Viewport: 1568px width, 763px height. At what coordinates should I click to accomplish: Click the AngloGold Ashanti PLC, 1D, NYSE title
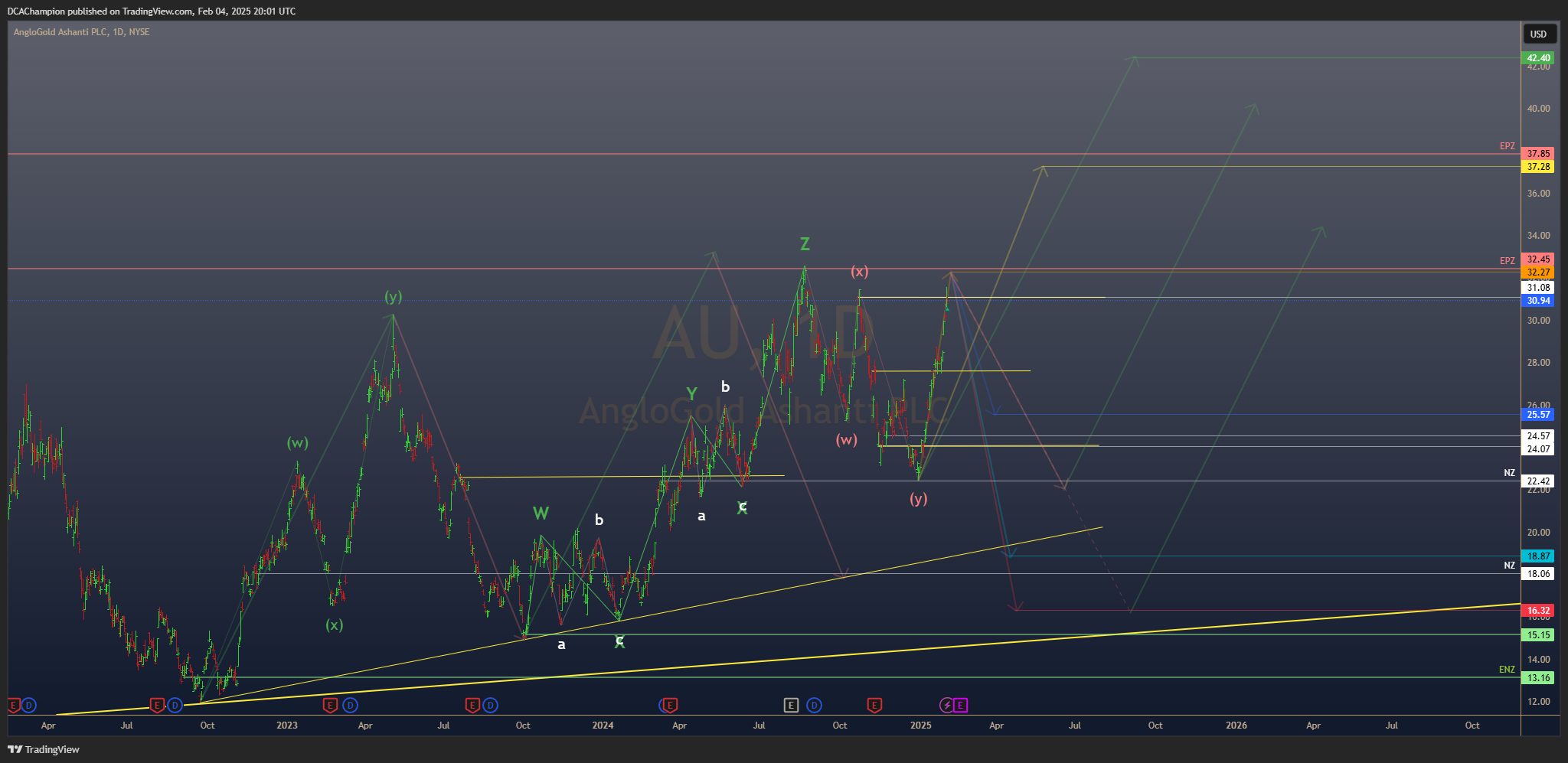click(x=81, y=32)
